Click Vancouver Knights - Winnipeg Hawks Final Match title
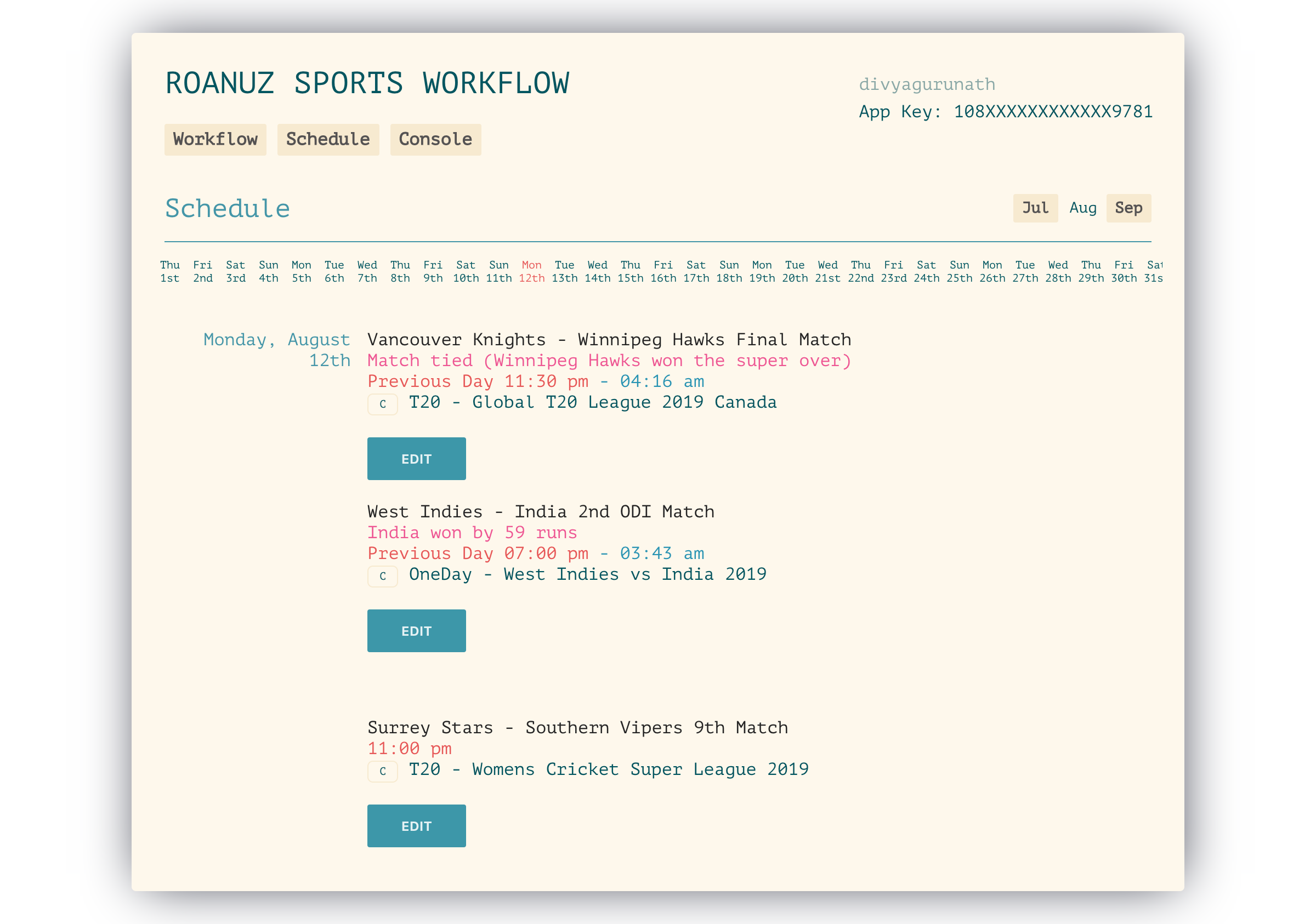Screen dimensions: 1316x924 (609, 340)
